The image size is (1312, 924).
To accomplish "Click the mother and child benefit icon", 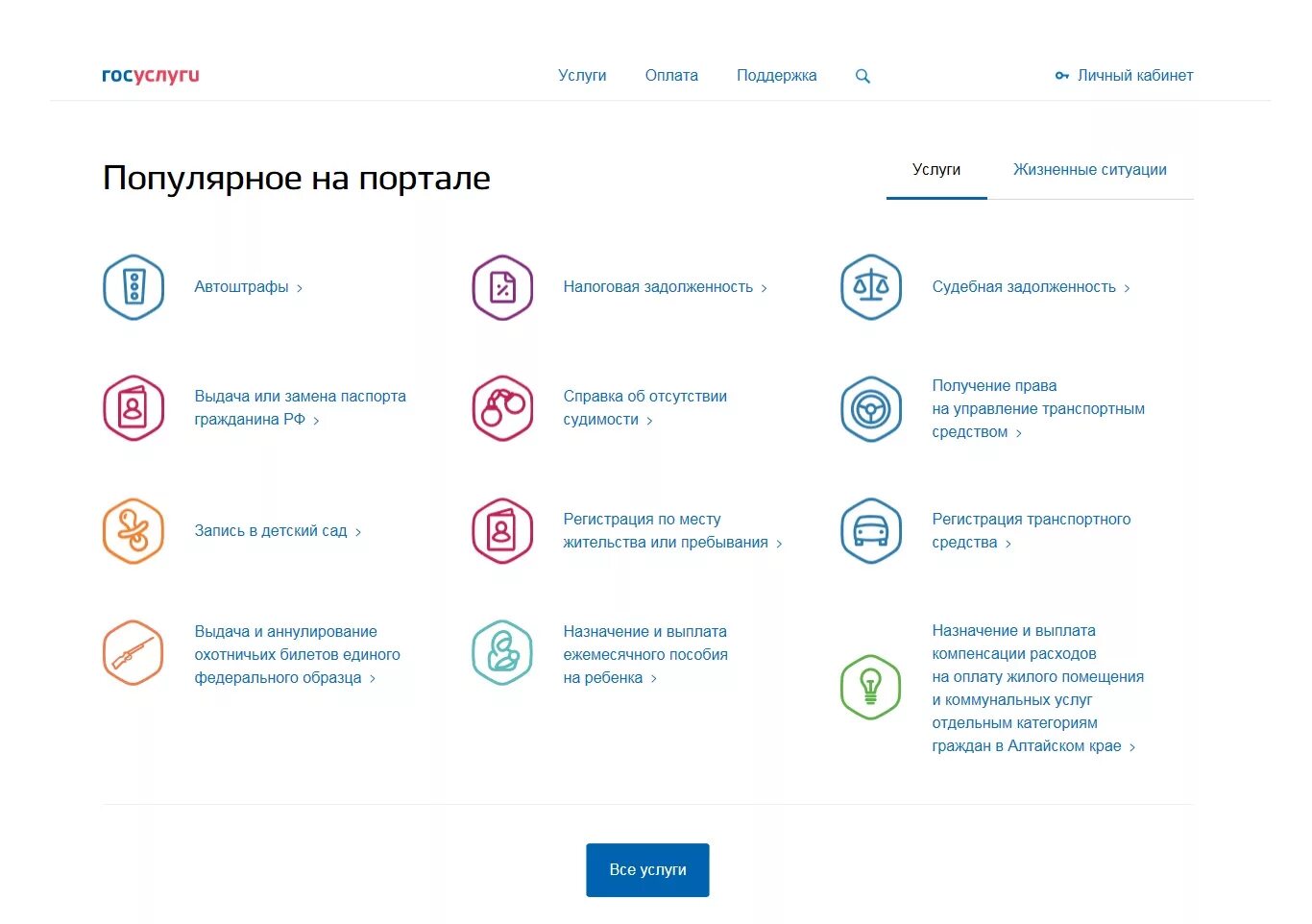I will pyautogui.click(x=502, y=653).
